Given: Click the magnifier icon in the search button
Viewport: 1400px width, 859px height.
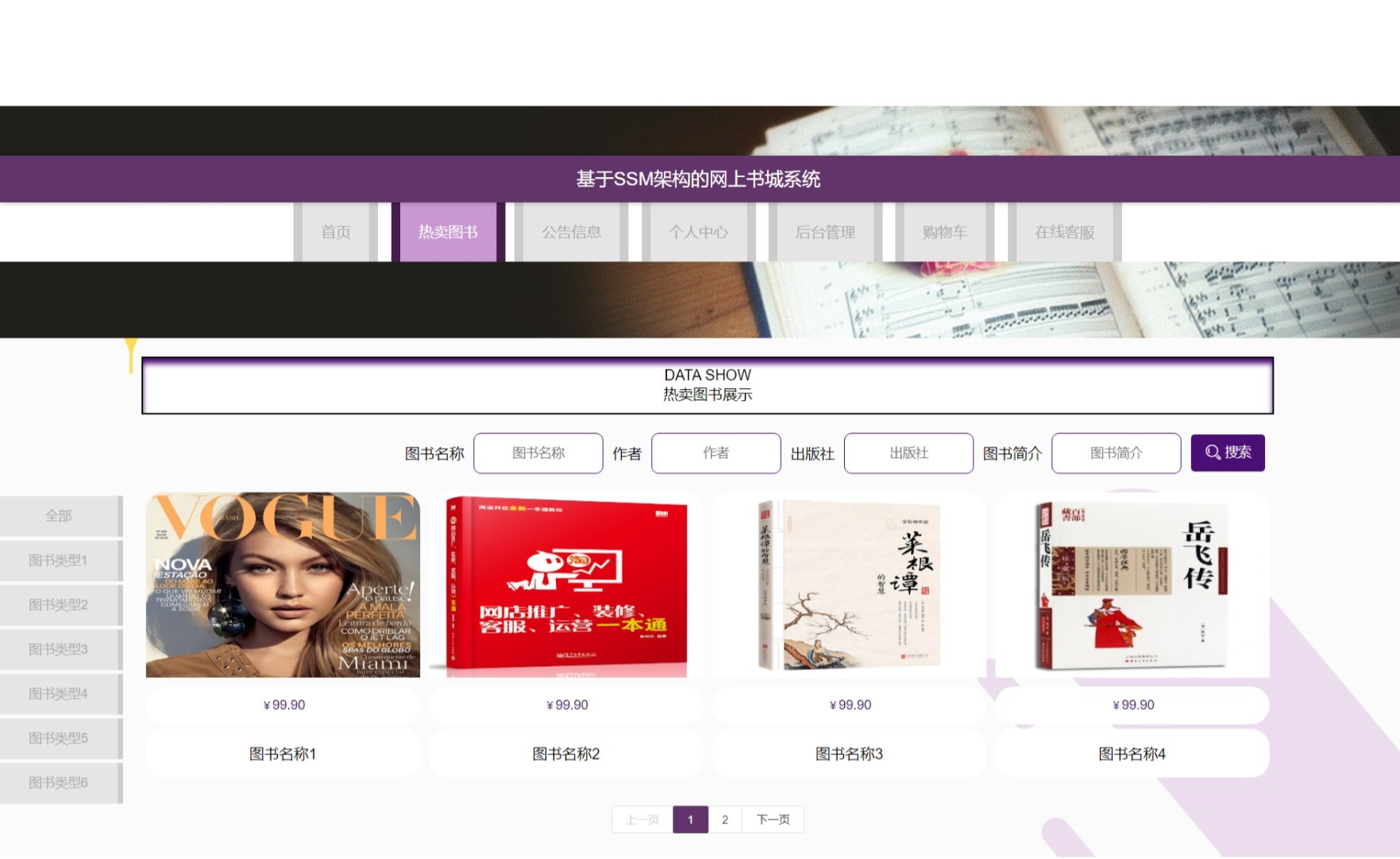Looking at the screenshot, I should point(1213,453).
